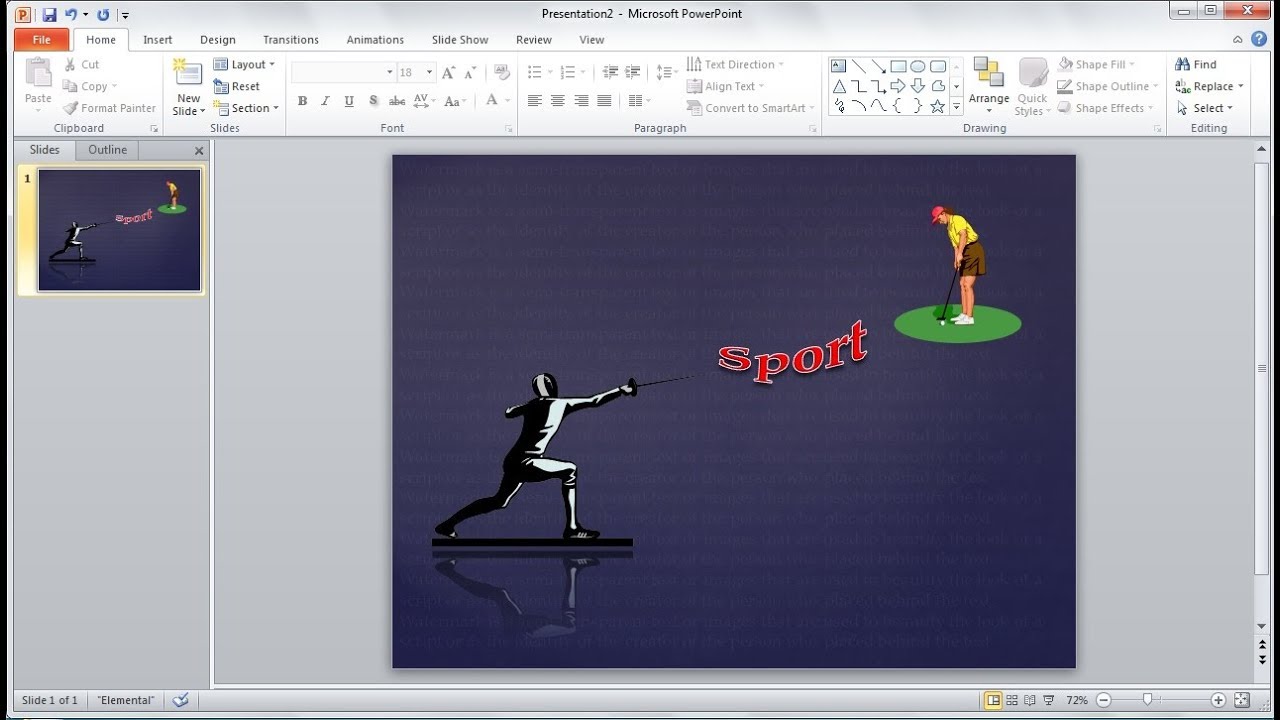Select the Oval shape in shapes gallery

click(918, 66)
